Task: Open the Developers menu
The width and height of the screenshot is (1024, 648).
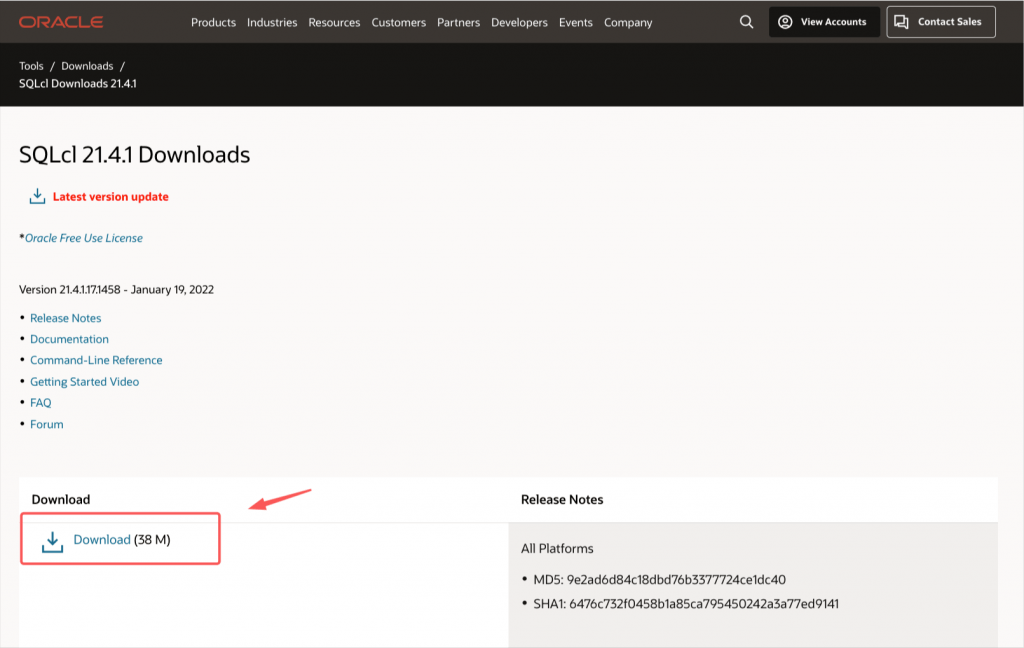Action: (519, 22)
